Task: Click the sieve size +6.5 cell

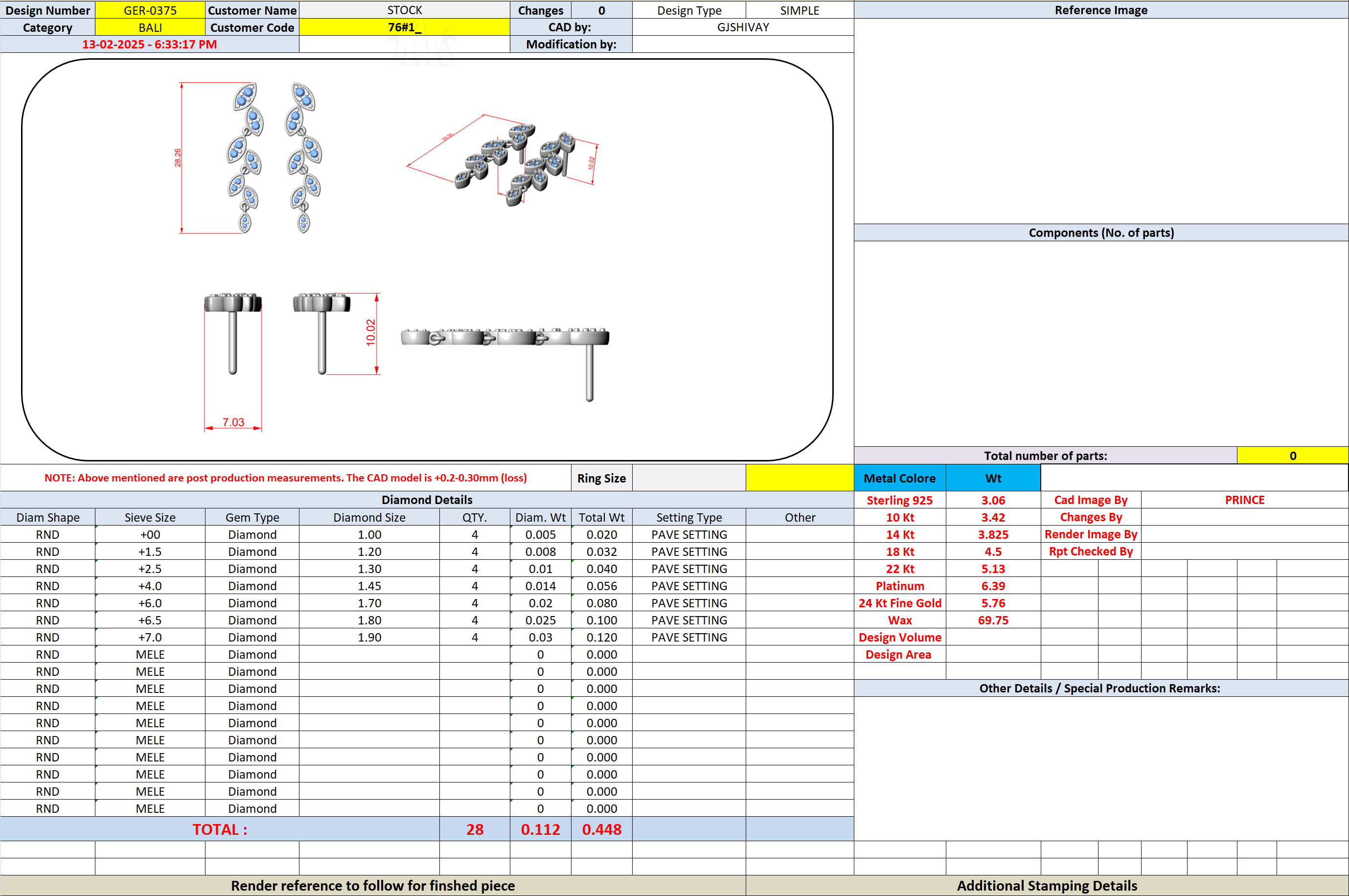Action: coord(150,620)
